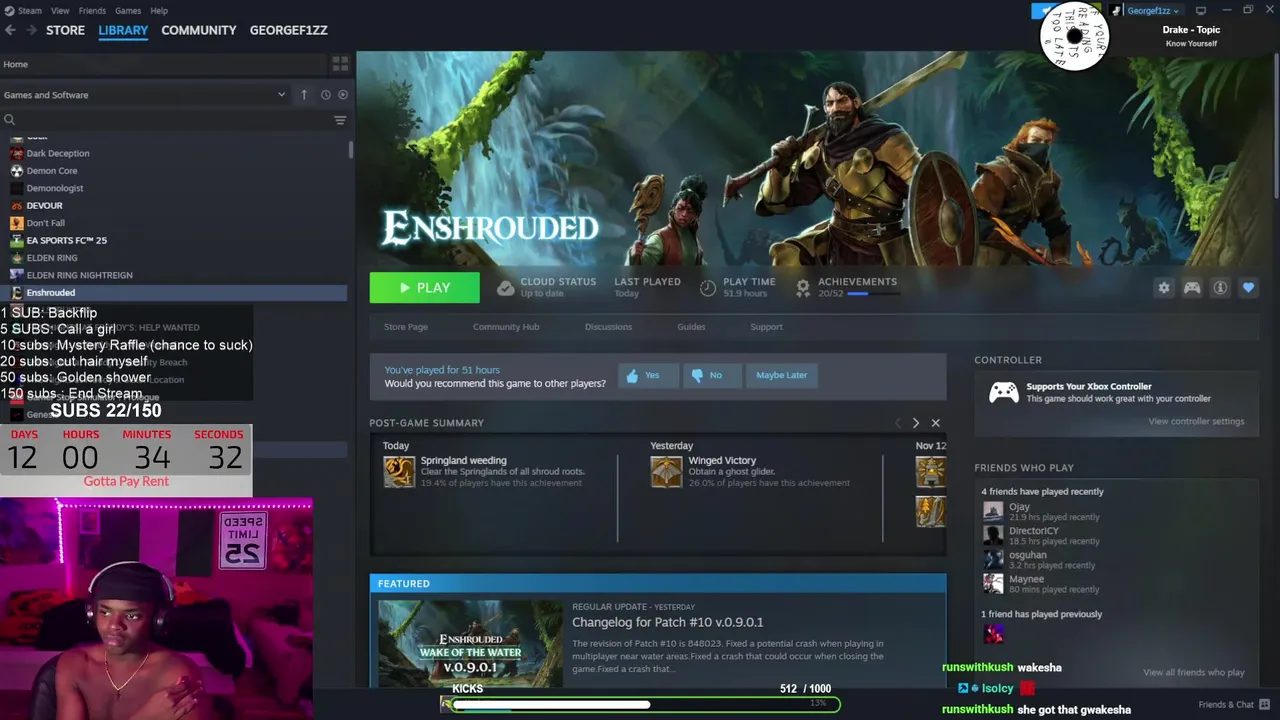Close the Post-Game Summary panel

tap(936, 423)
